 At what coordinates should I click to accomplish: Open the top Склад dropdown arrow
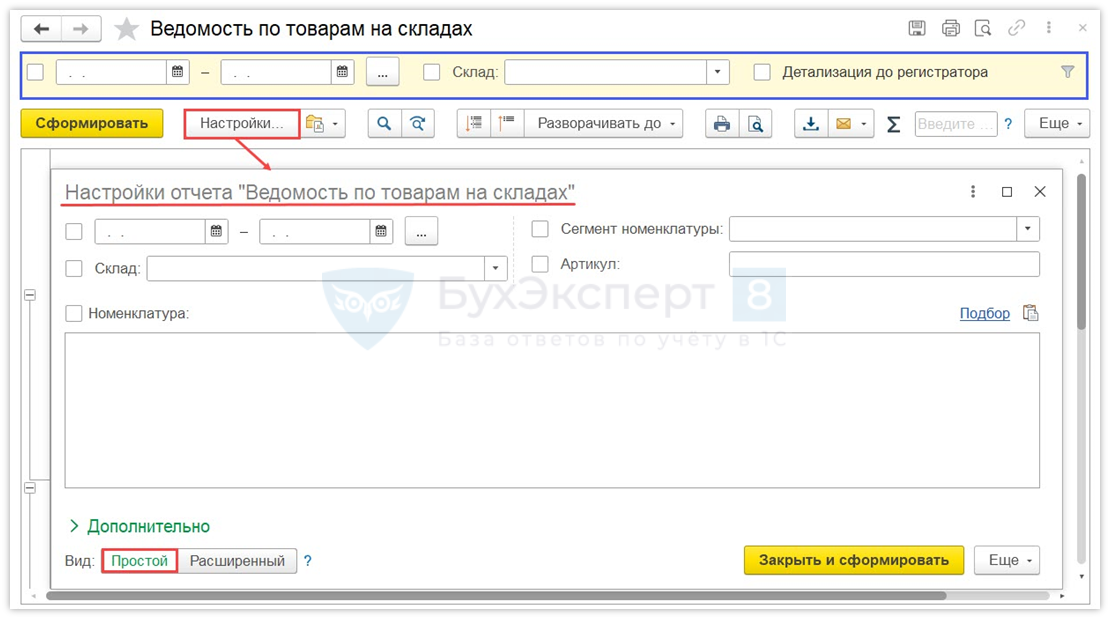pyautogui.click(x=718, y=72)
